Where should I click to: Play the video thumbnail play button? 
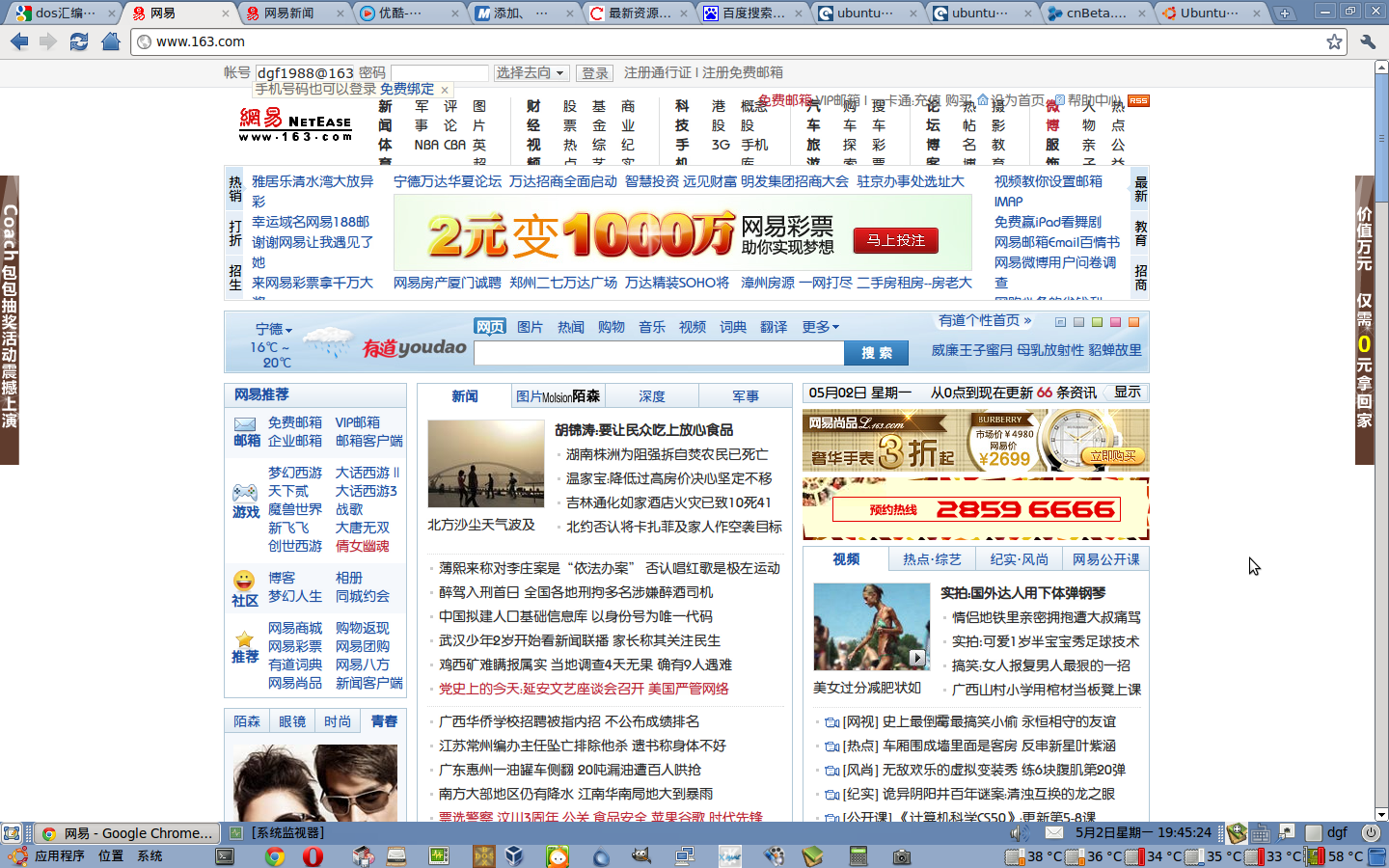point(917,658)
